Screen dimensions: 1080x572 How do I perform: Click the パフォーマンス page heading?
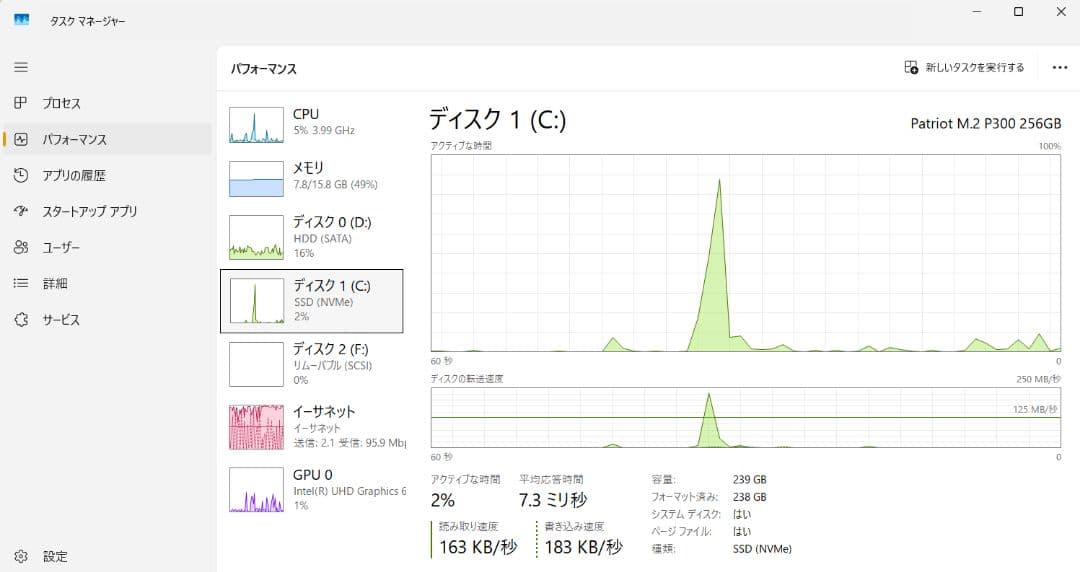(264, 69)
